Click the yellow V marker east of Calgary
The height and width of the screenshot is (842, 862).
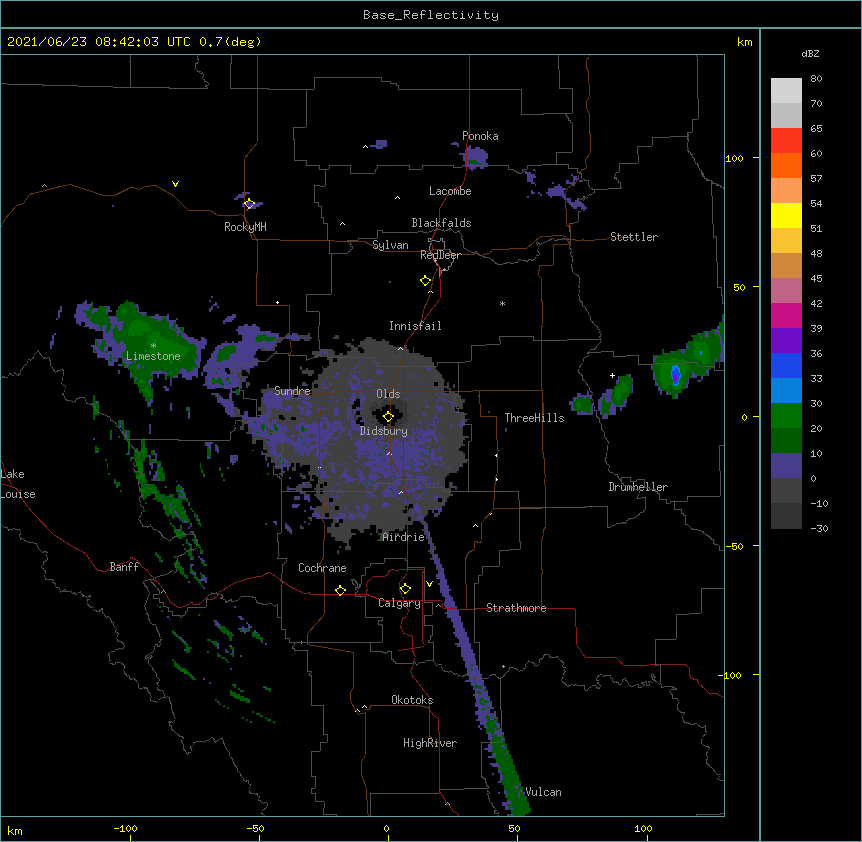tap(429, 584)
